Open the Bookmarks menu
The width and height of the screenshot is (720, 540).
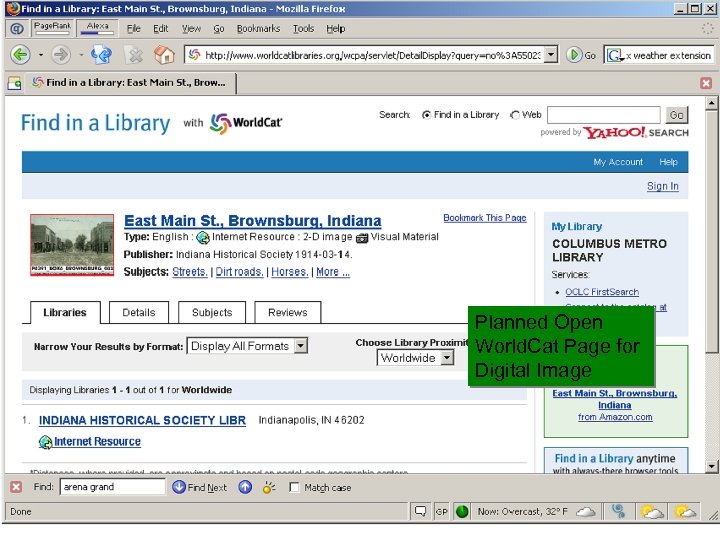tap(258, 28)
